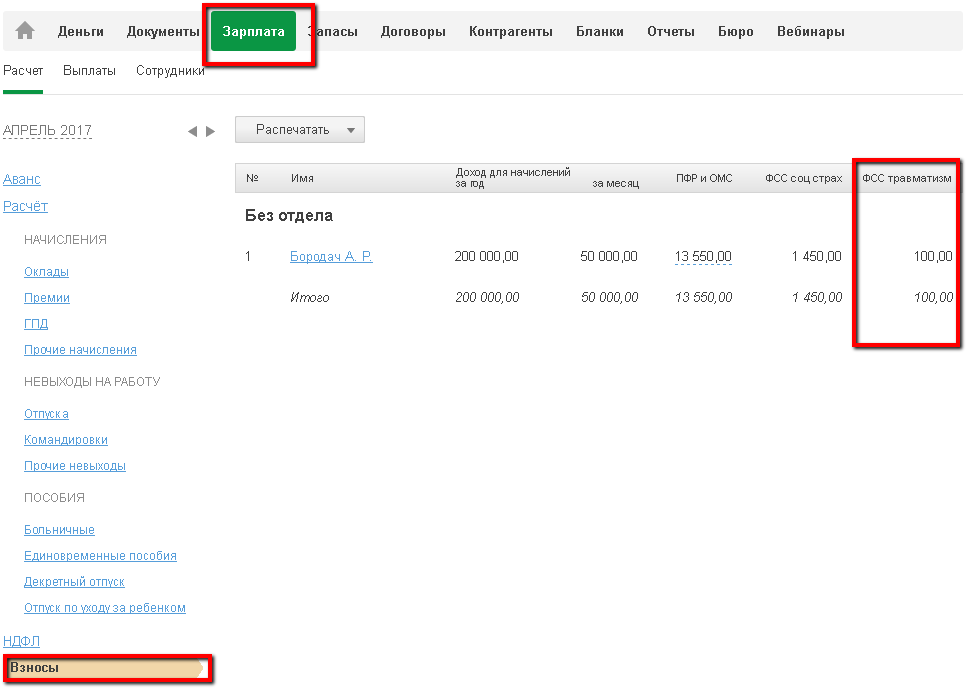Open the Запасы menu
The image size is (966, 695).
coord(333,31)
